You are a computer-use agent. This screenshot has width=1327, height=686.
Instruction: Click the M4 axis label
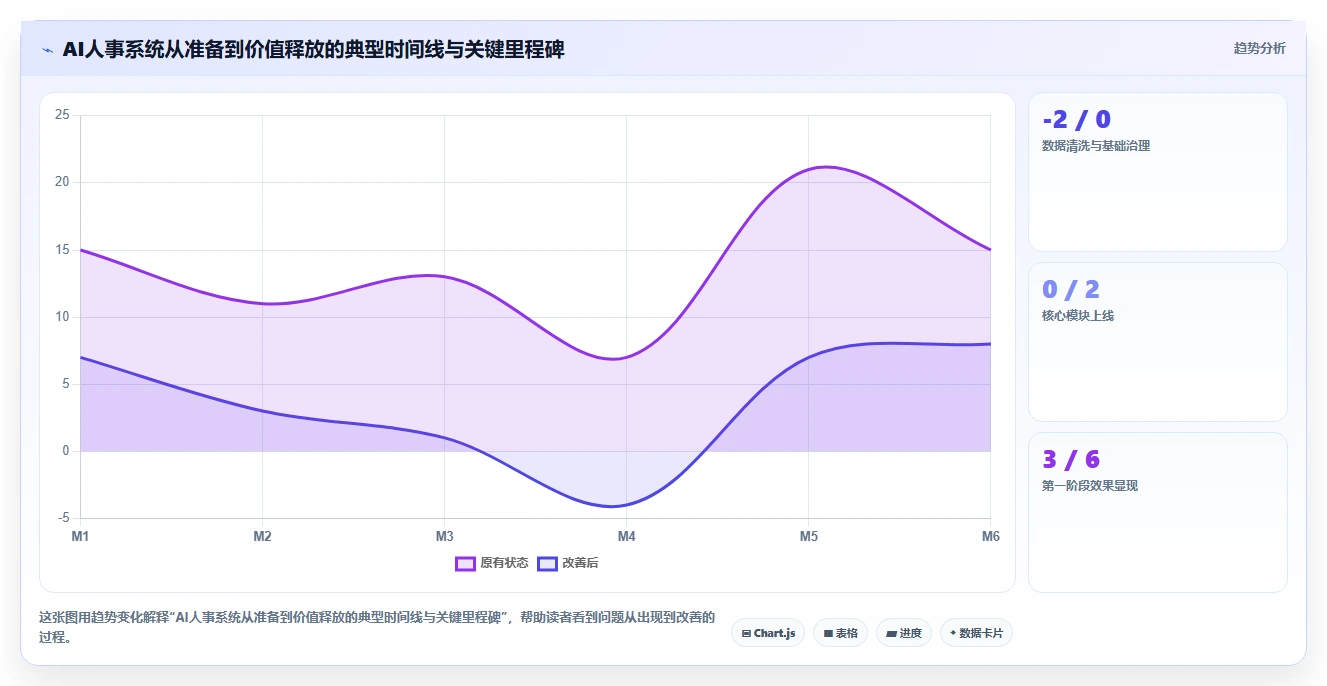point(626,536)
